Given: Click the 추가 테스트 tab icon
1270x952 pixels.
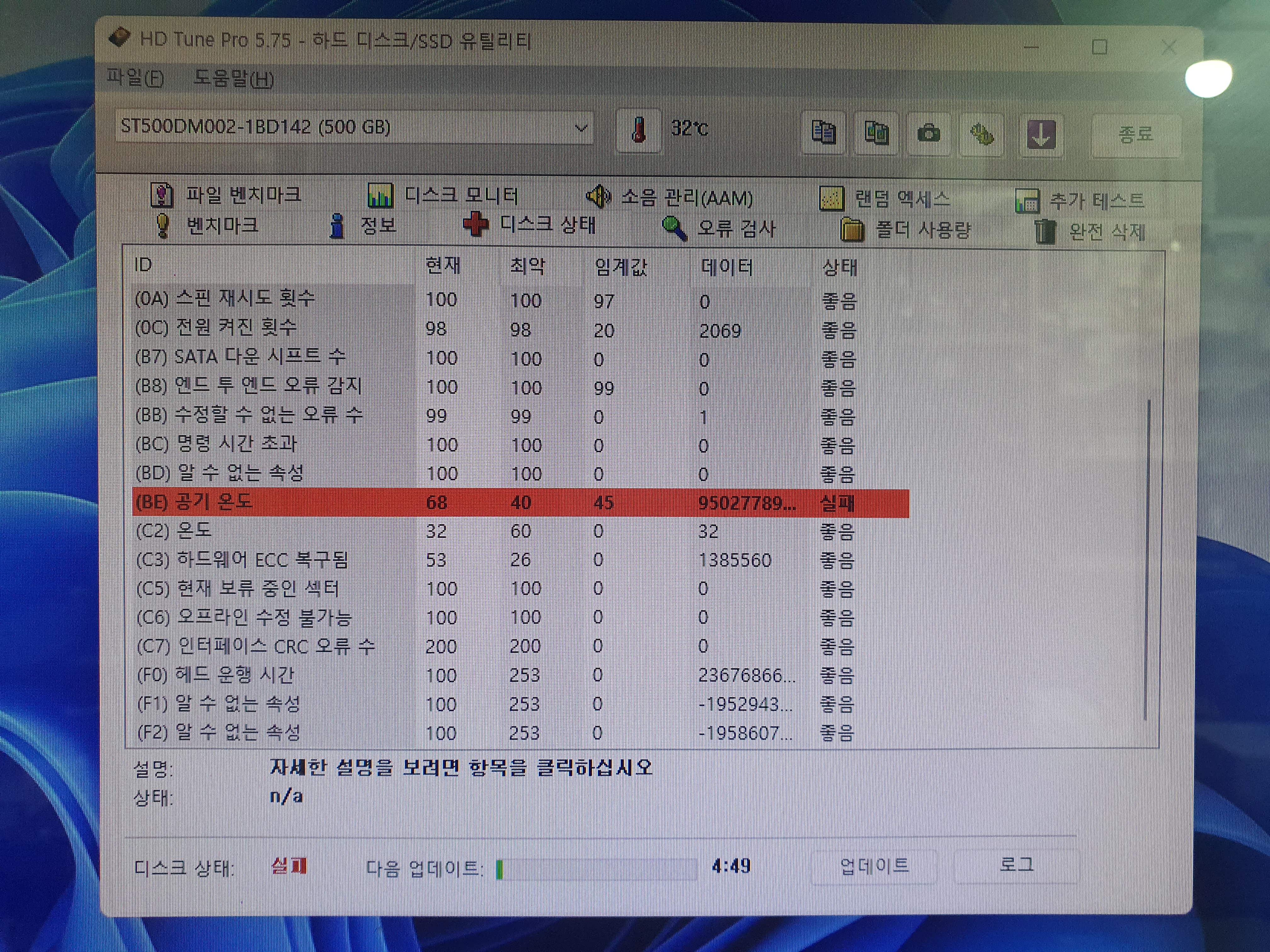Looking at the screenshot, I should pyautogui.click(x=1028, y=201).
